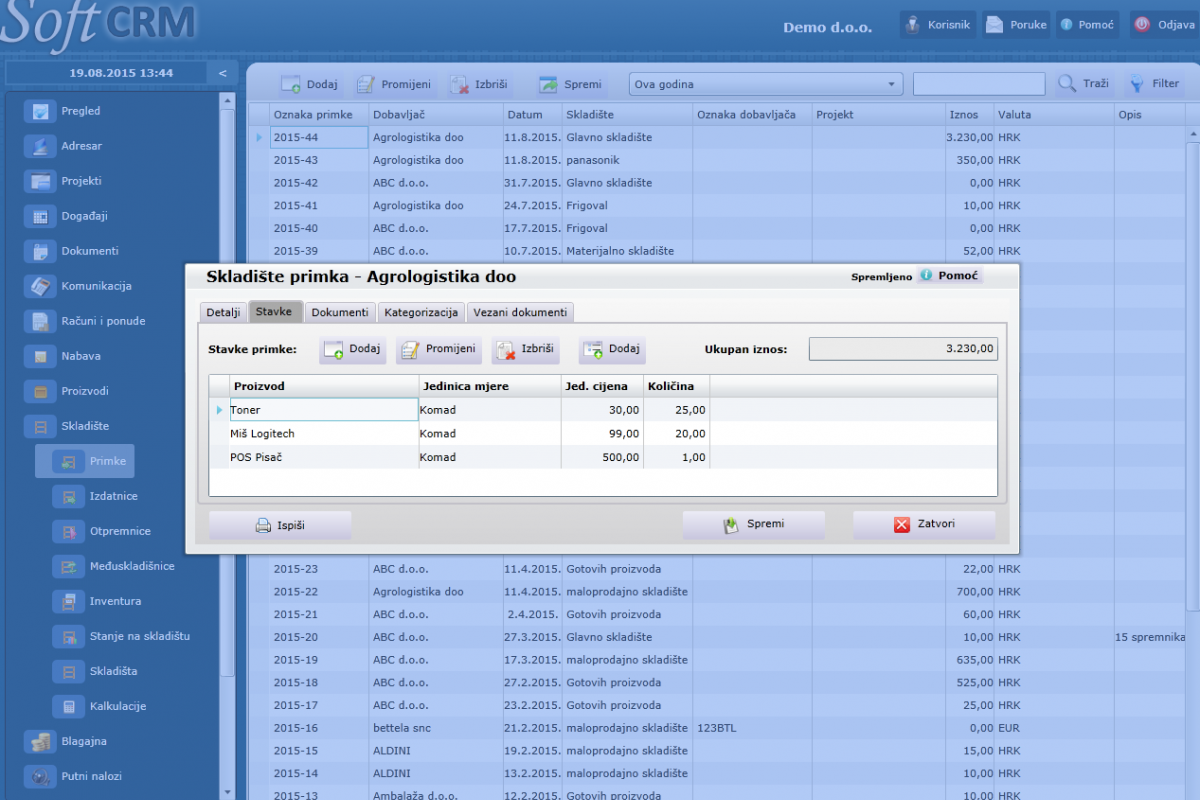Viewport: 1200px width, 800px height.
Task: Switch to the Stavke tab
Action: pyautogui.click(x=274, y=311)
